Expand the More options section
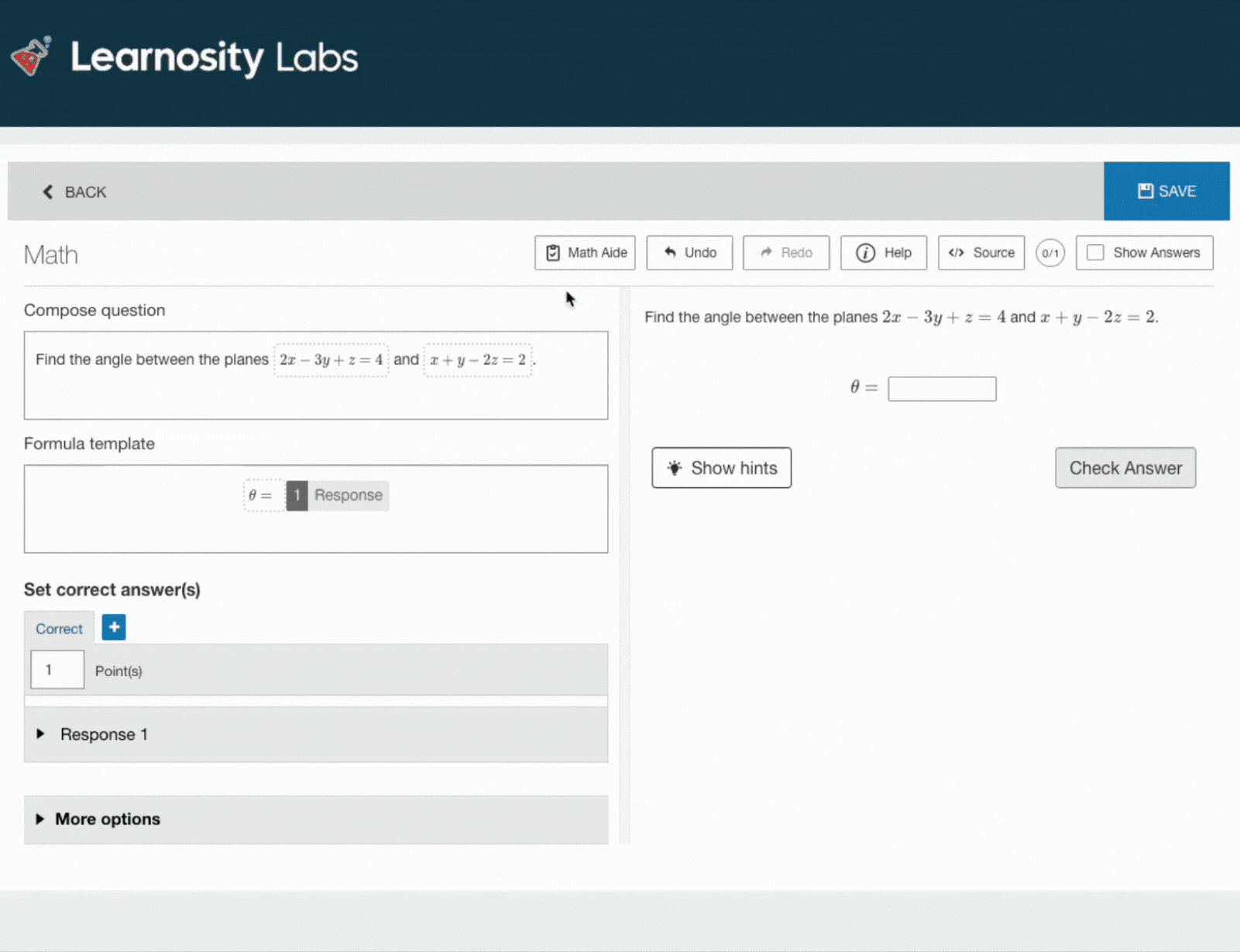Image resolution: width=1240 pixels, height=952 pixels. pos(107,819)
